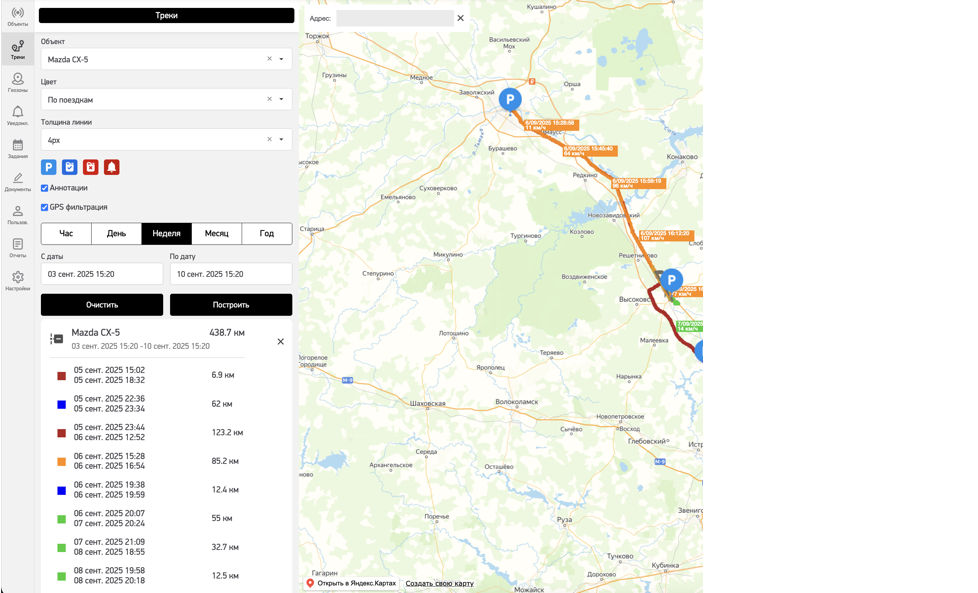Open the Настройки gear icon

[x=17, y=281]
